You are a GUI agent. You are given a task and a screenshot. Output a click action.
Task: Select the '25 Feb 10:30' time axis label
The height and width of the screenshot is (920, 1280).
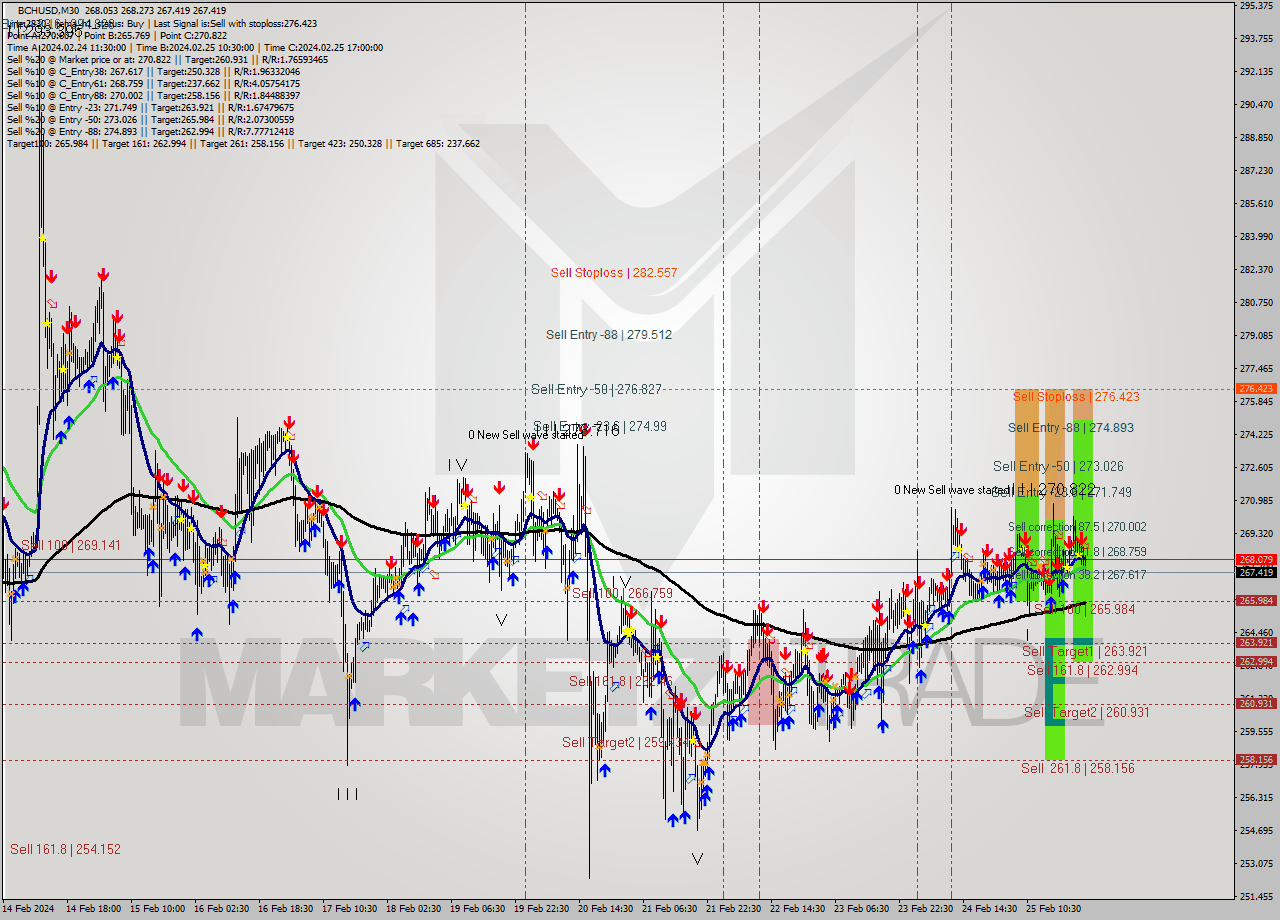pyautogui.click(x=1053, y=909)
